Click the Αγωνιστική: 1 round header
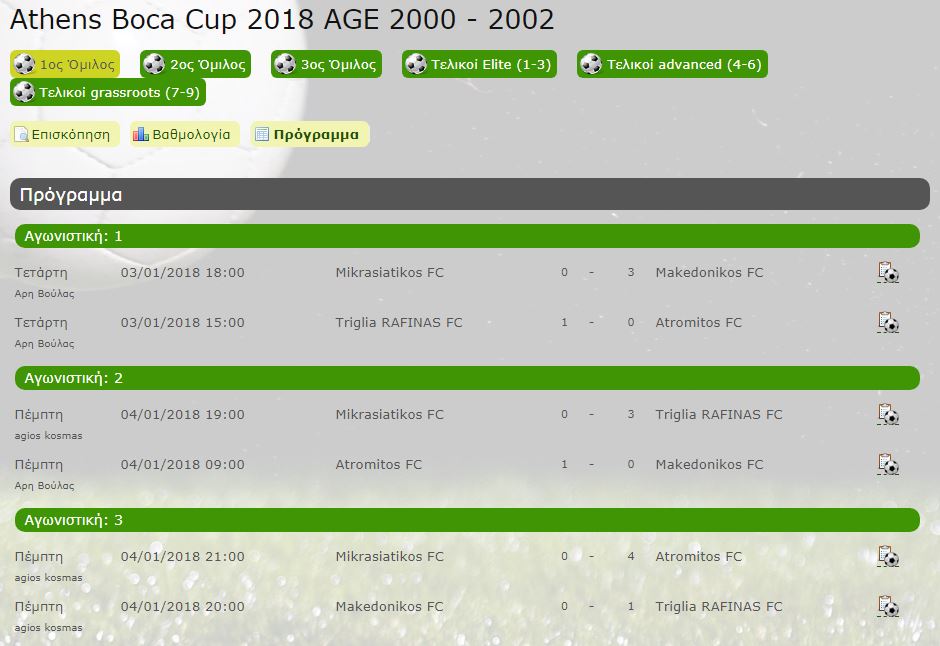Screen dimensions: 940x646 click(467, 236)
